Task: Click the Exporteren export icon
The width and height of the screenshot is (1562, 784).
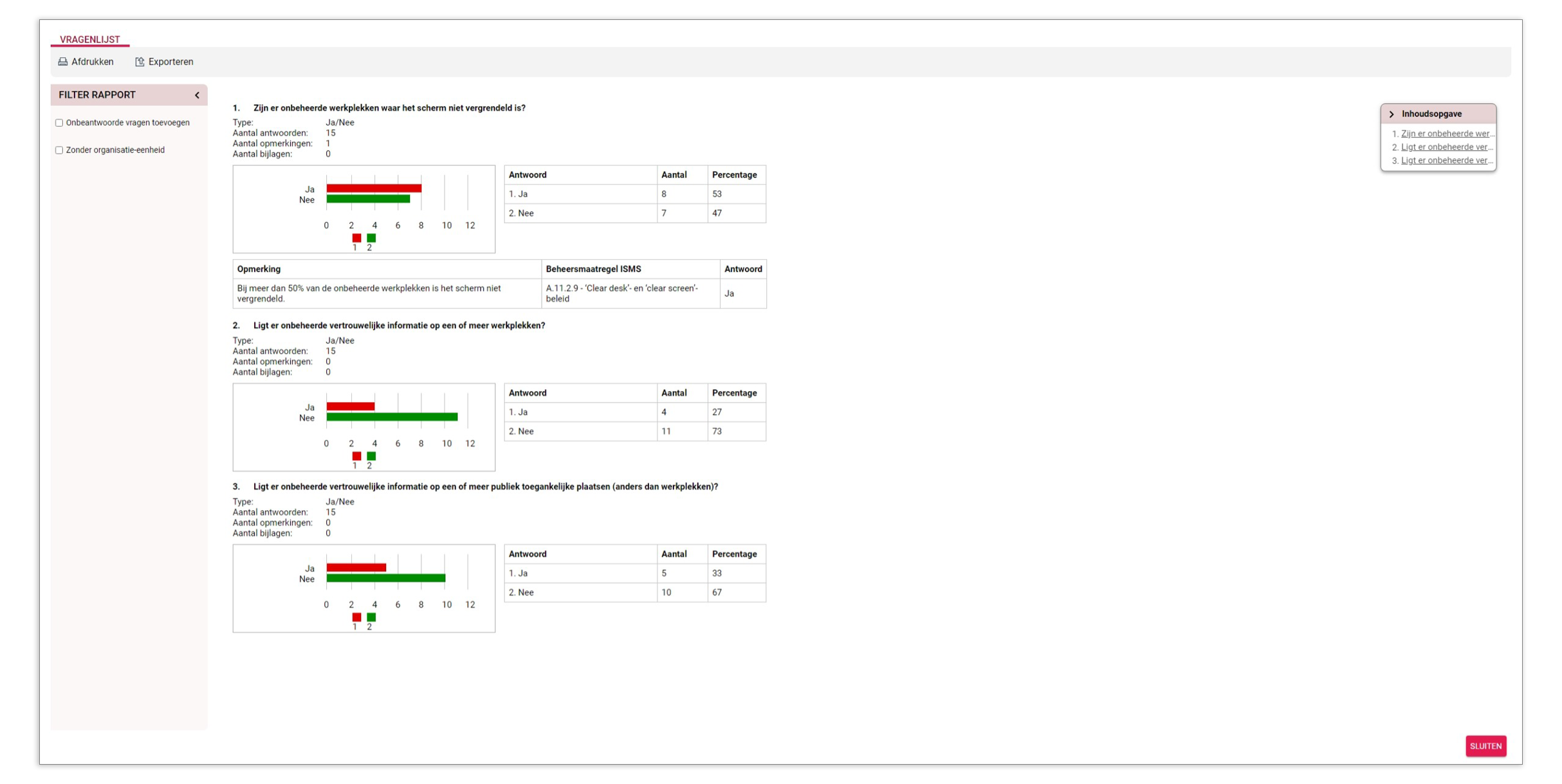Action: coord(140,62)
